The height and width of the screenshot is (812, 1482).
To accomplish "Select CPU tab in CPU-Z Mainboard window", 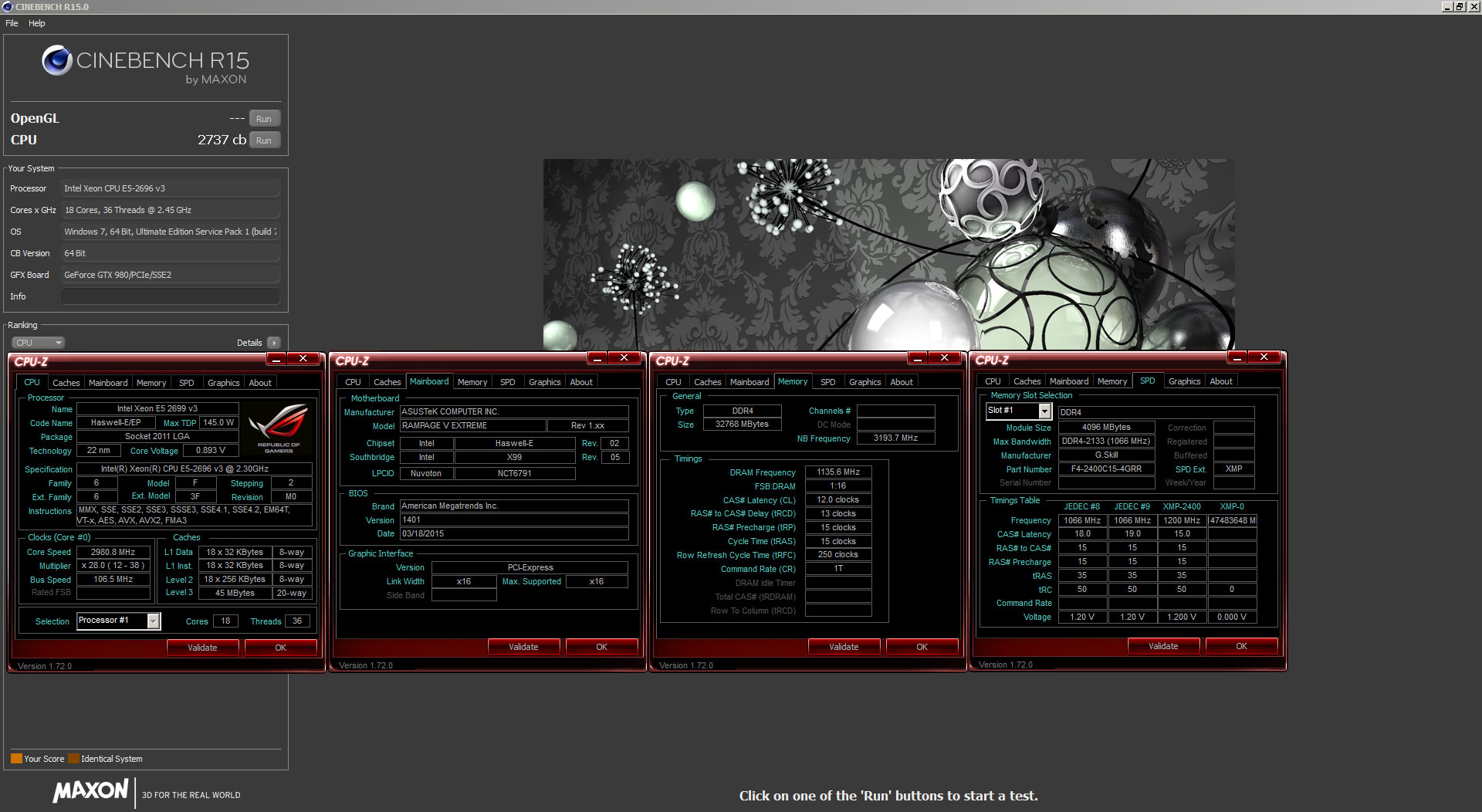I will point(353,382).
